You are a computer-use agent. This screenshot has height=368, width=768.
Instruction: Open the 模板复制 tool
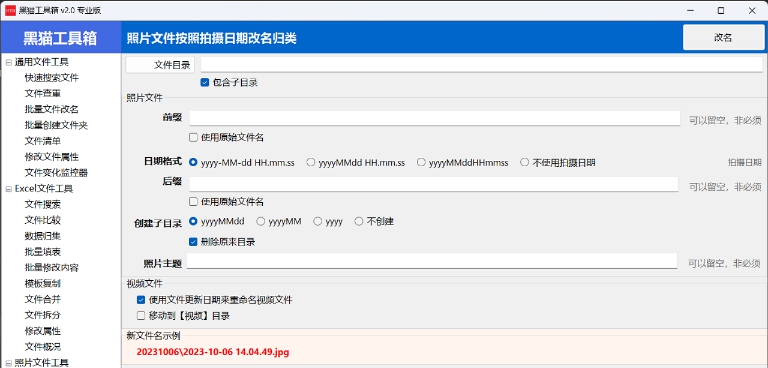point(43,283)
